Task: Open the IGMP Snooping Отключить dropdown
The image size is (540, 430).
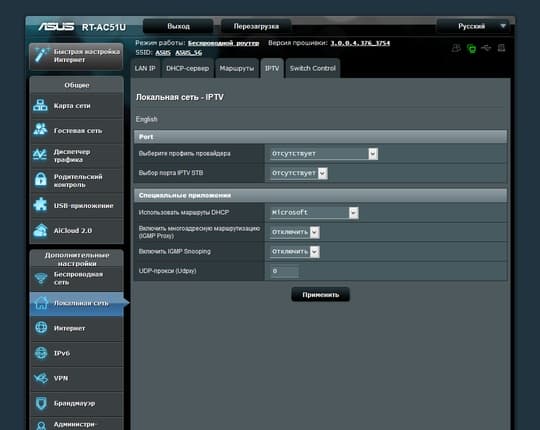Action: pos(295,252)
